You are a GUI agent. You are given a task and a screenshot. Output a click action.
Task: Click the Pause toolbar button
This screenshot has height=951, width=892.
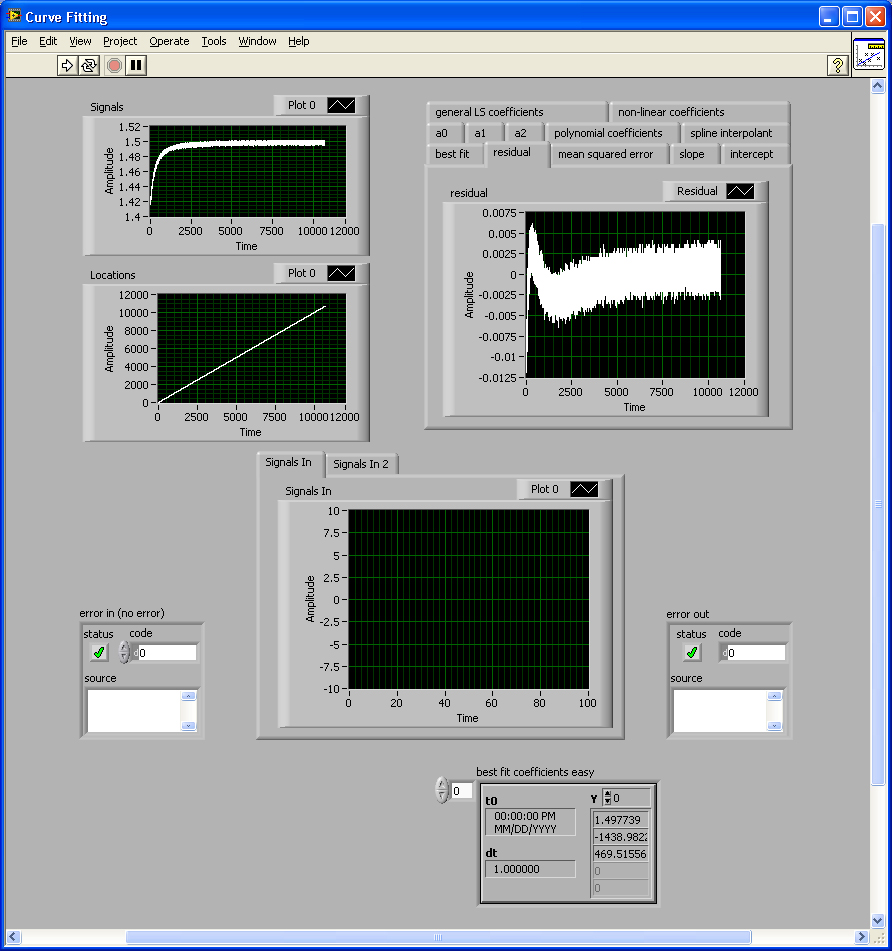[137, 65]
